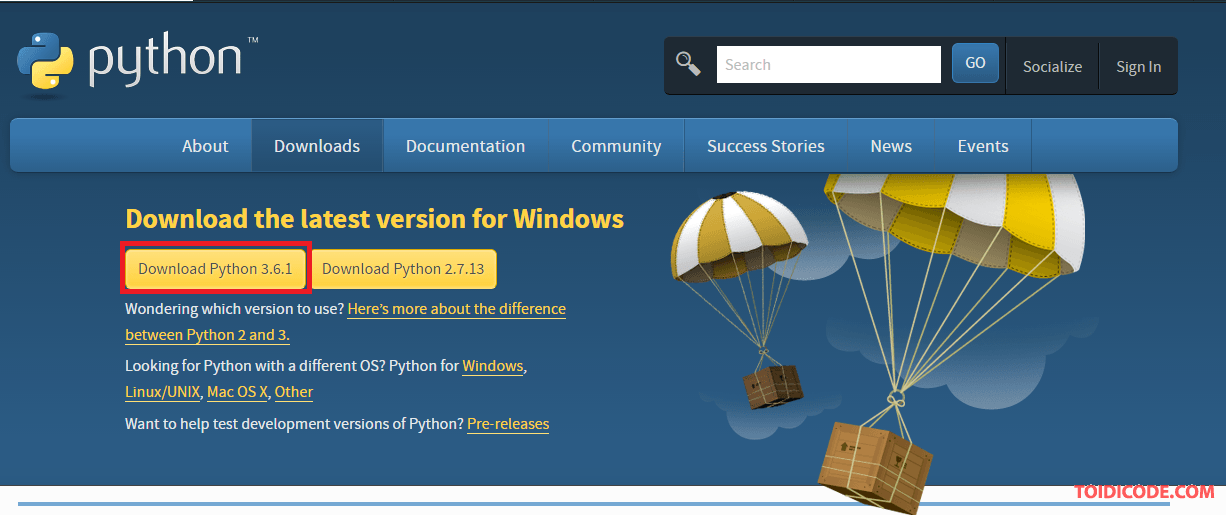This screenshot has height=515, width=1226.
Task: Focus the Search input field
Action: tap(829, 64)
